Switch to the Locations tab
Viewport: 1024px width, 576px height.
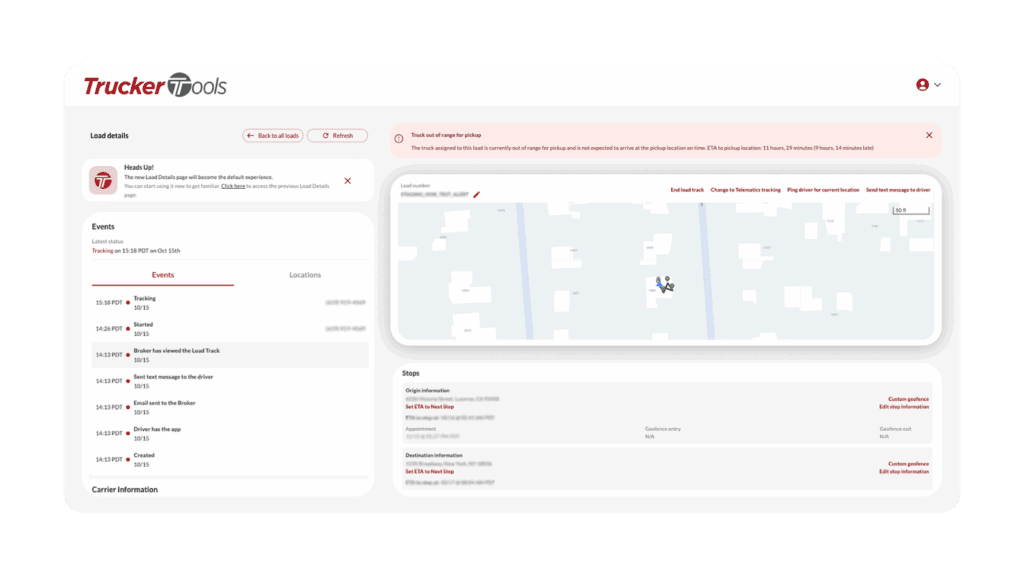pyautogui.click(x=305, y=275)
